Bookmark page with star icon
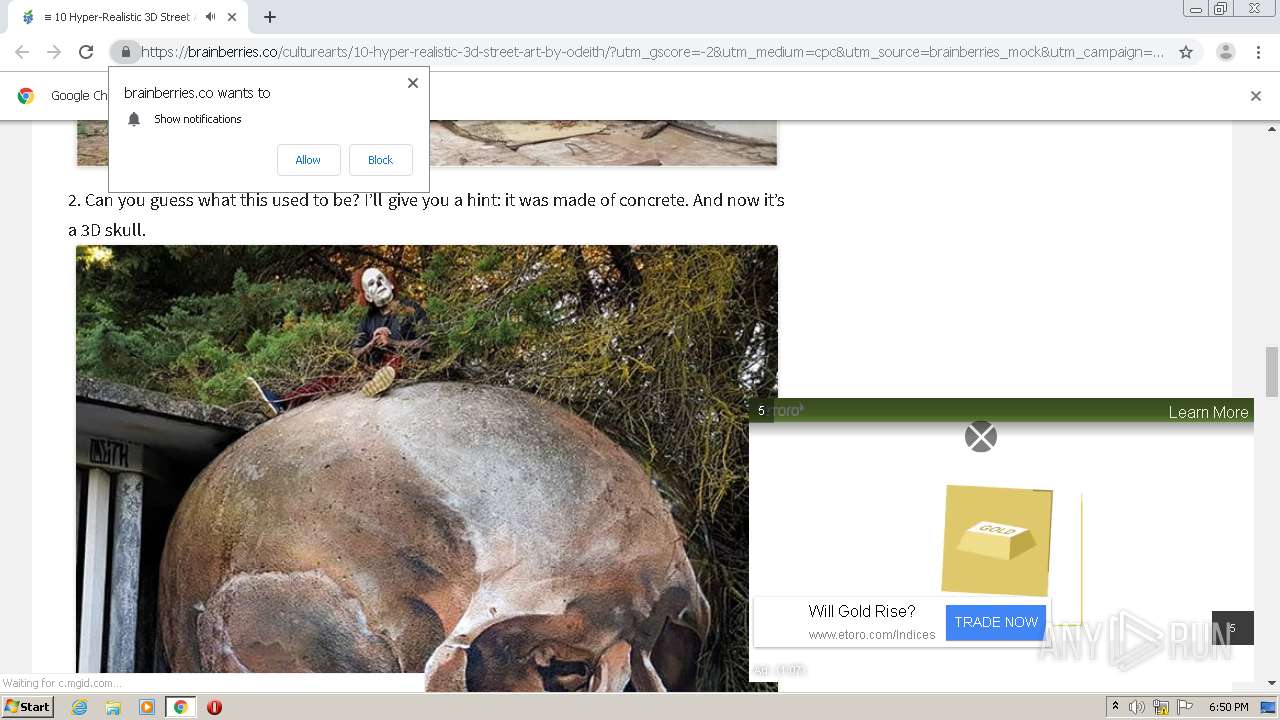The width and height of the screenshot is (1280, 720). [x=1186, y=52]
